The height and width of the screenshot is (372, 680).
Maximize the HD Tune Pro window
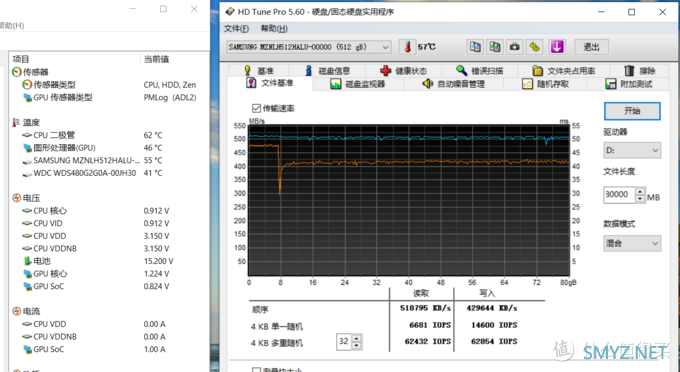(631, 12)
